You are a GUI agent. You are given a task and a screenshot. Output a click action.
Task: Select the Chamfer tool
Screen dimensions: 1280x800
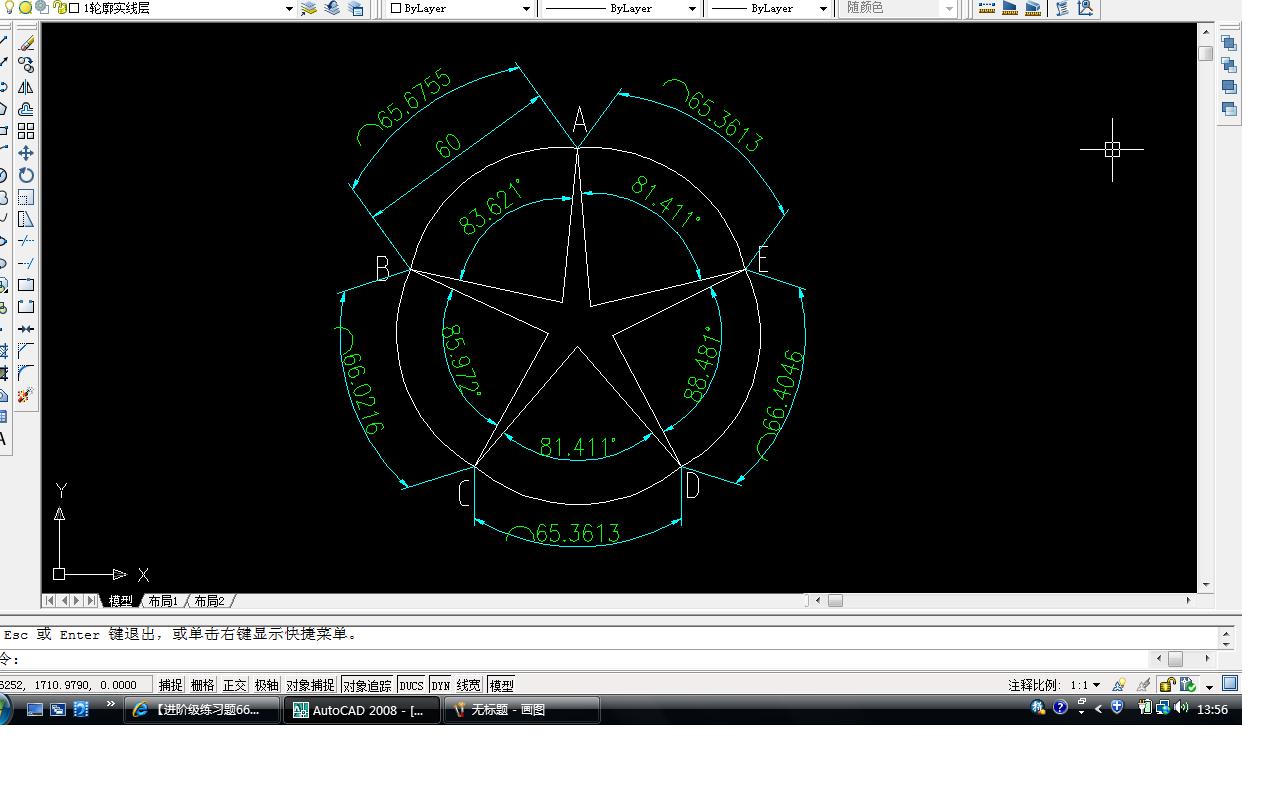pyautogui.click(x=26, y=351)
